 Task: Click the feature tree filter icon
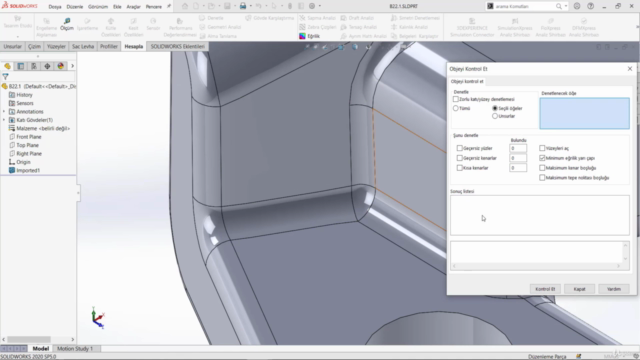(x=5, y=76)
